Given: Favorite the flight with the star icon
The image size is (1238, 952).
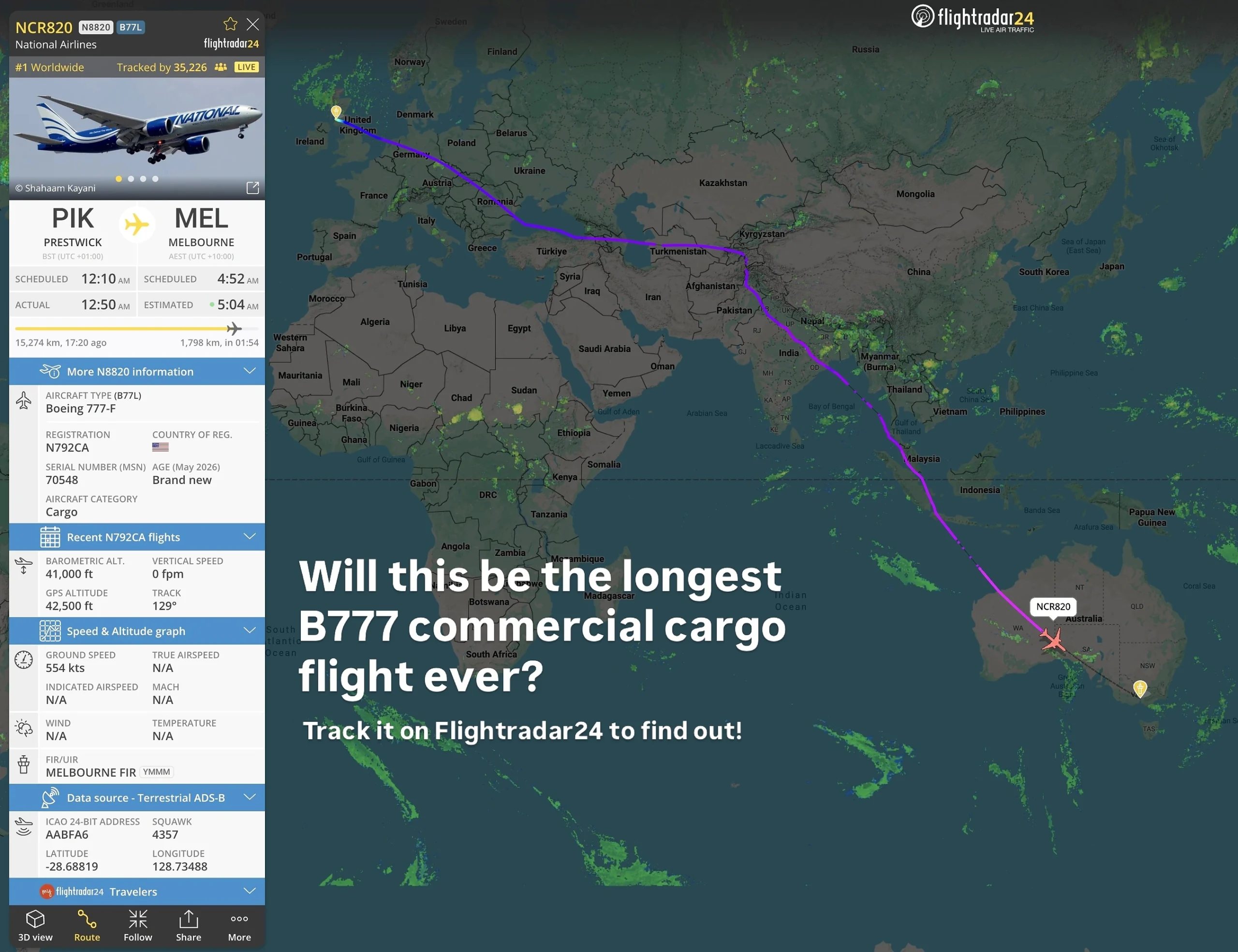Looking at the screenshot, I should [x=230, y=24].
